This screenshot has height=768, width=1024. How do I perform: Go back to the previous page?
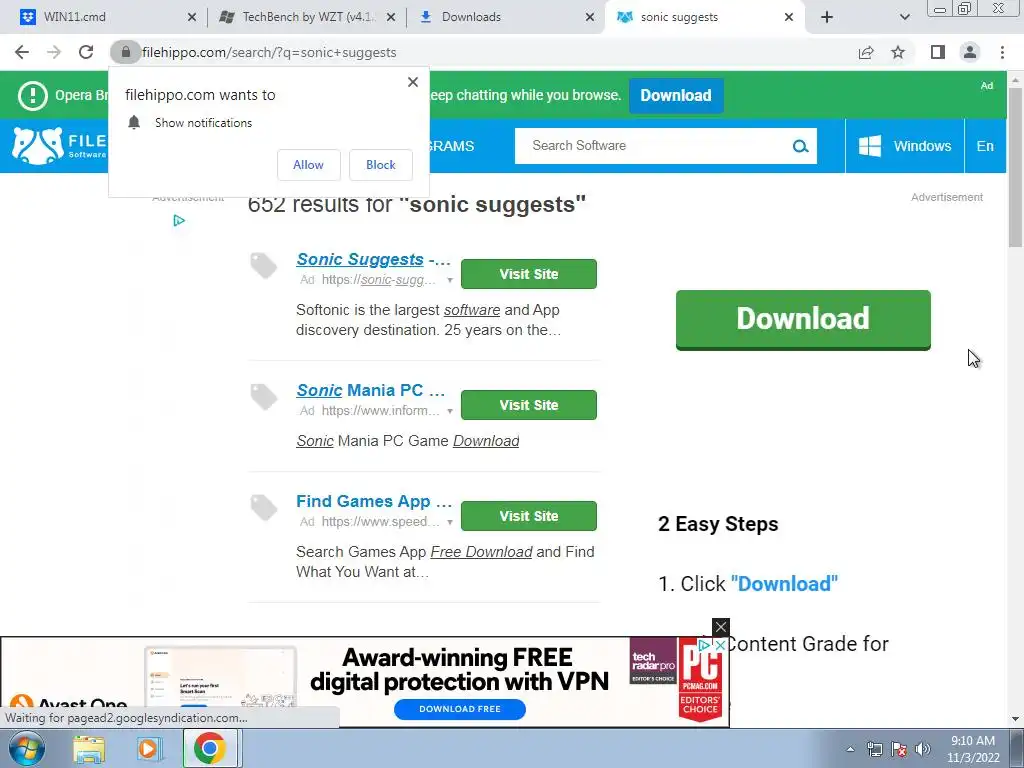[x=22, y=52]
